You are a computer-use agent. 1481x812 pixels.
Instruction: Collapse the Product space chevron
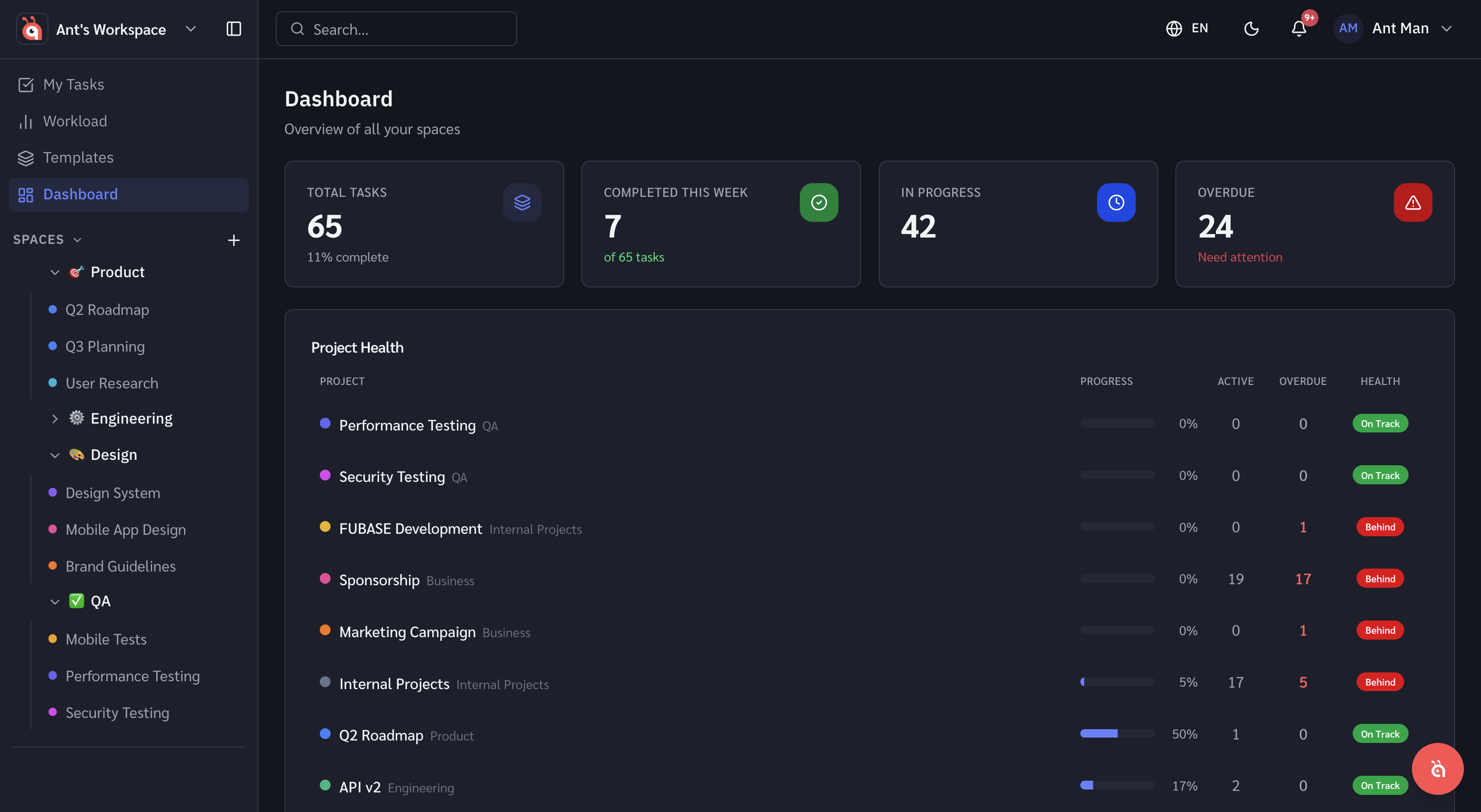(55, 272)
